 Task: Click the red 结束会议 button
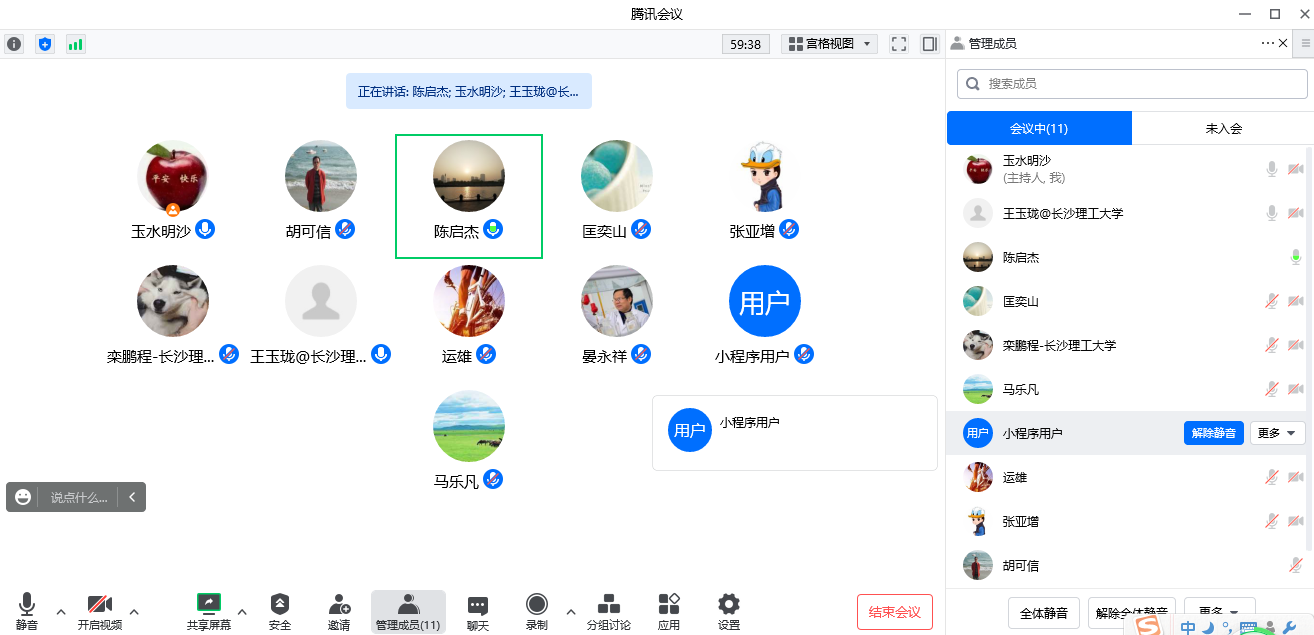point(894,612)
